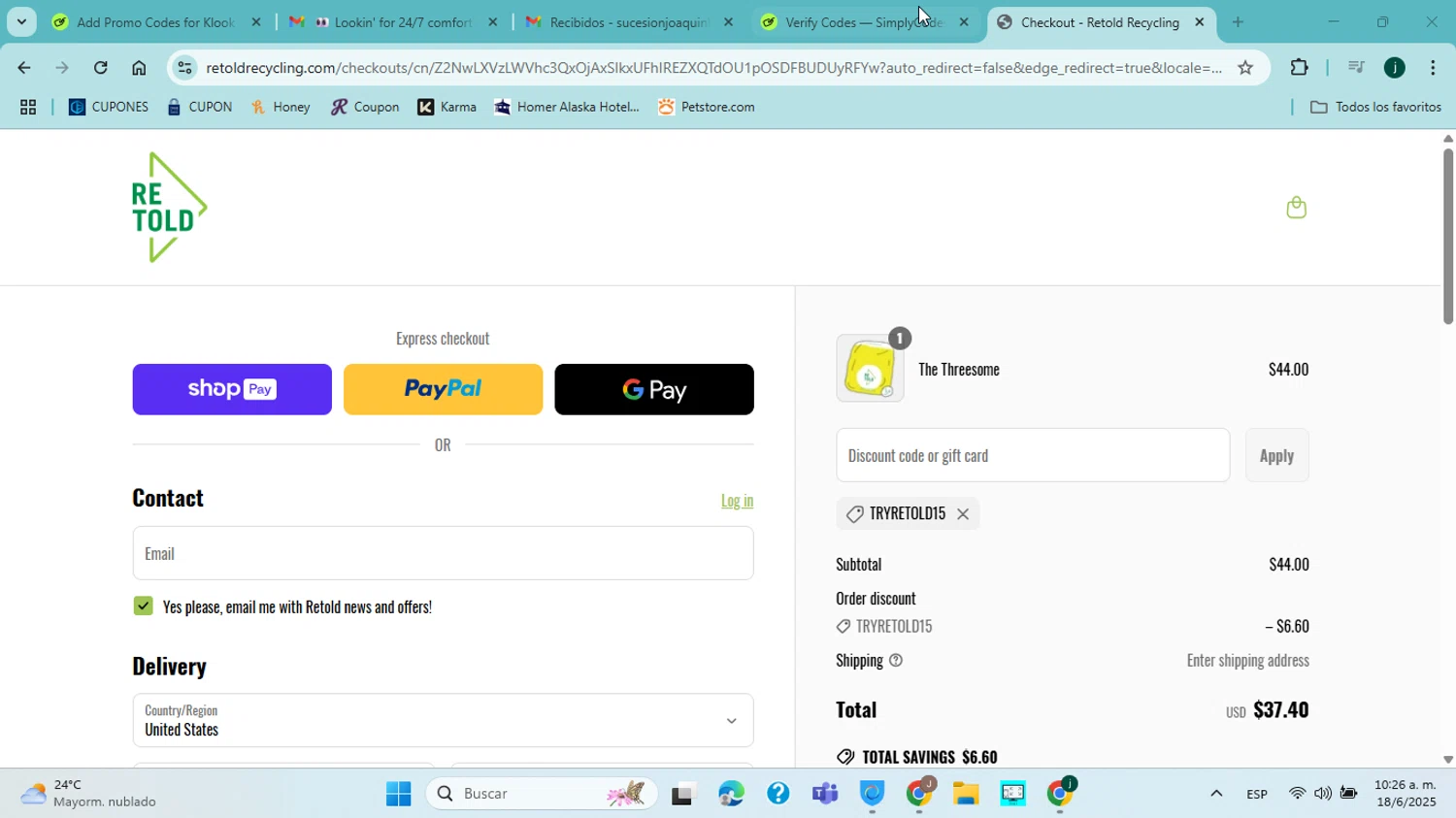Open the Honey bookmark
This screenshot has width=1456, height=818.
pos(281,108)
